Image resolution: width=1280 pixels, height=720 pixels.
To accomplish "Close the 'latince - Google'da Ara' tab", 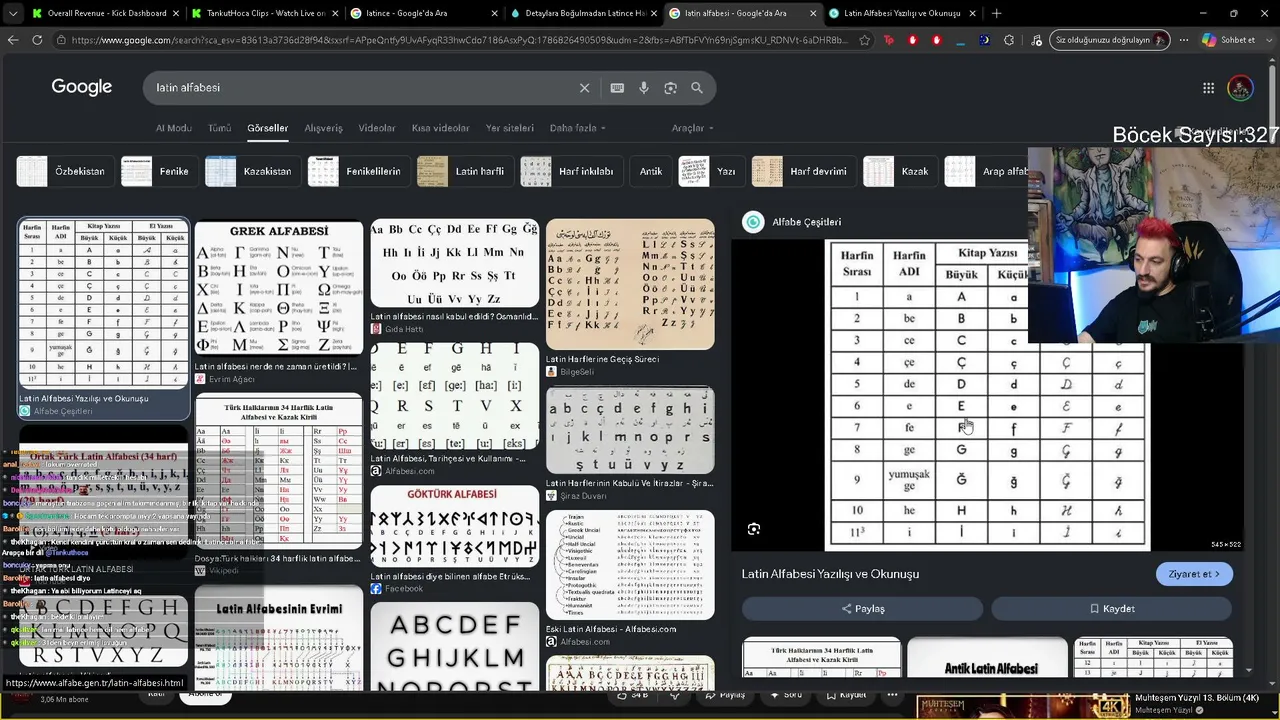I will click(x=494, y=13).
